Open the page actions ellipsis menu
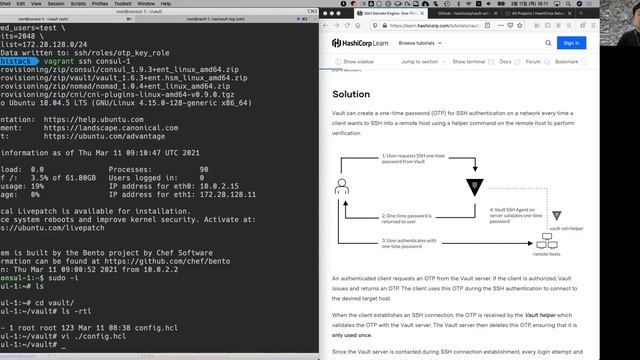Screen dimensions: 640x360 500,25
